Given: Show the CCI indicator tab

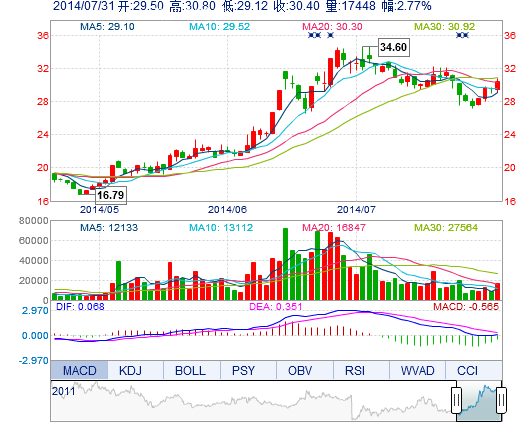Looking at the screenshot, I should (467, 370).
